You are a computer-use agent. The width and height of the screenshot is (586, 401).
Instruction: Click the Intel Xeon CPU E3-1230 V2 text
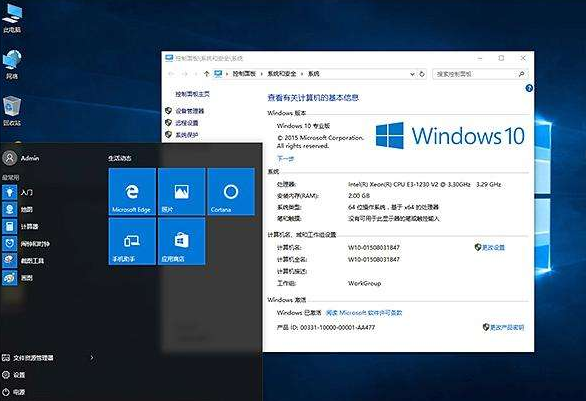[x=425, y=184]
